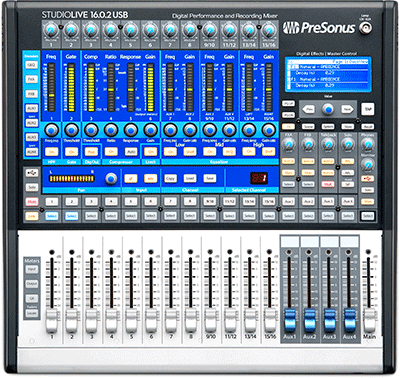Image resolution: width=400 pixels, height=378 pixels.
Task: Toggle the phase invert (ø) button in Input section
Action: click(x=131, y=178)
